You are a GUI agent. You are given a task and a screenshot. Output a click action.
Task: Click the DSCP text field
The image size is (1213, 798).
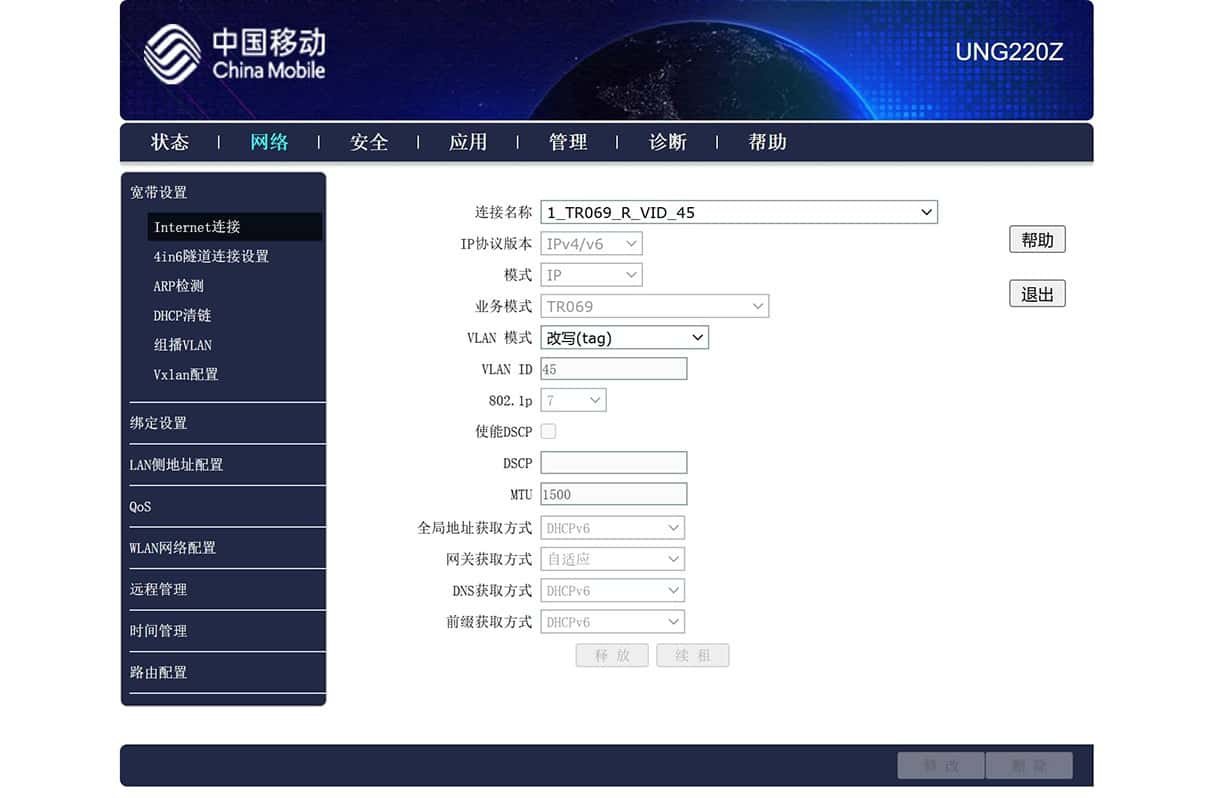614,462
